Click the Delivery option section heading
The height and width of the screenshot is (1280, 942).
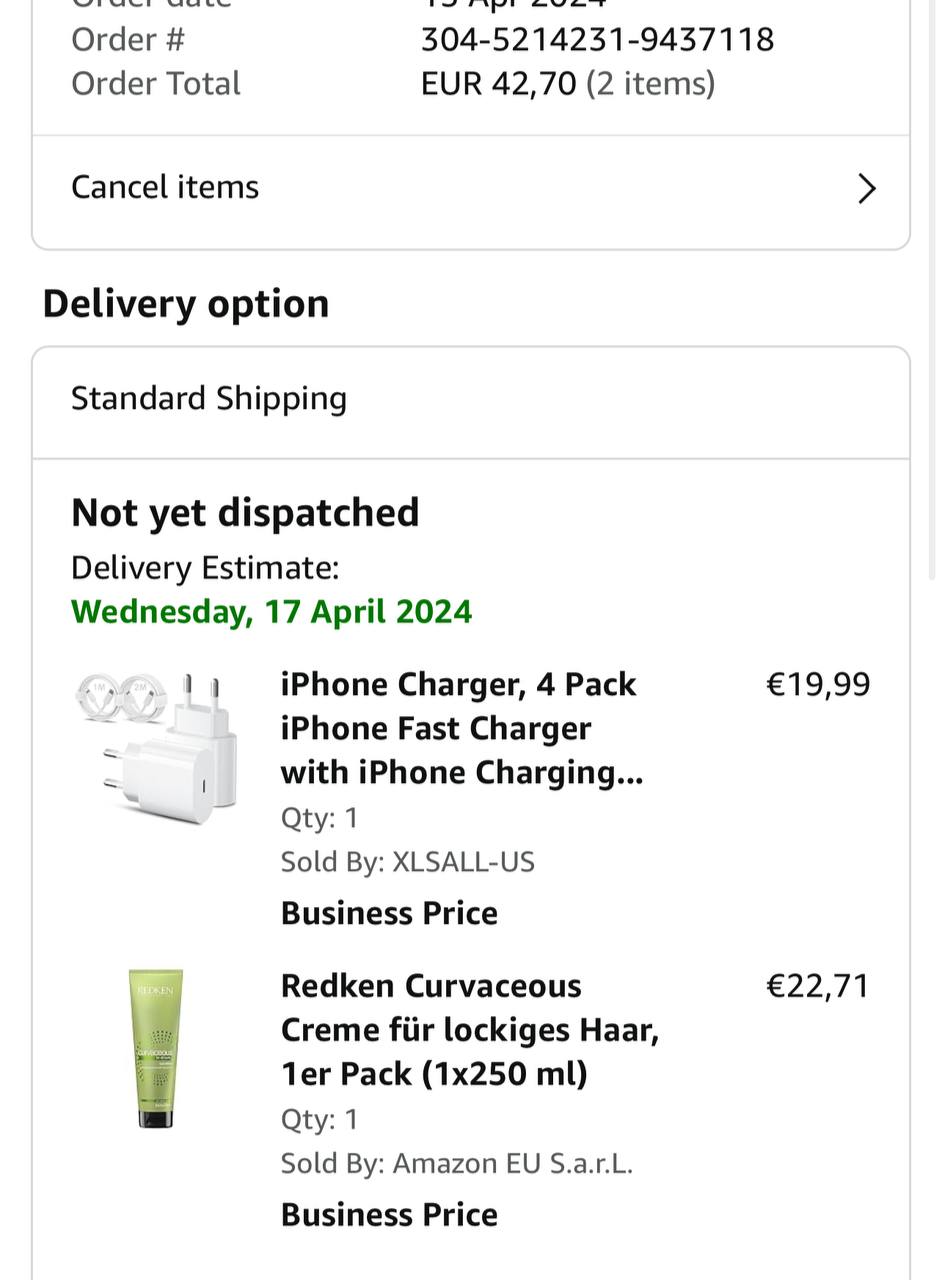point(186,304)
